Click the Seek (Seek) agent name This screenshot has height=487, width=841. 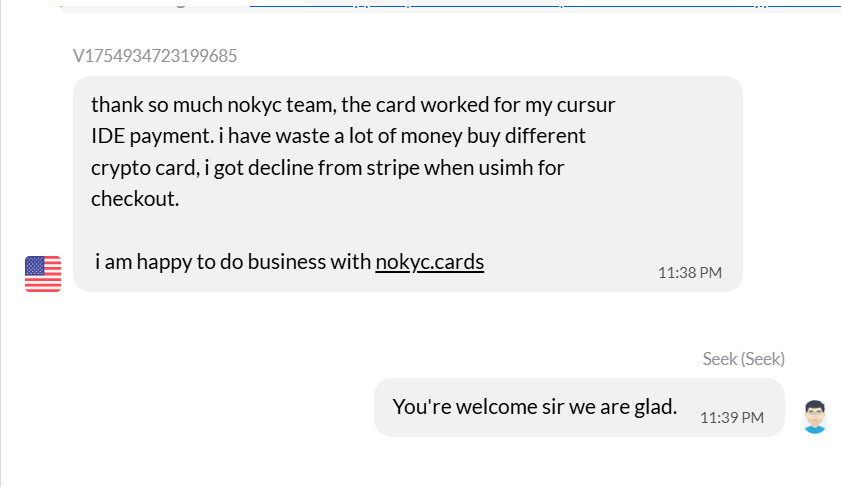coord(743,359)
